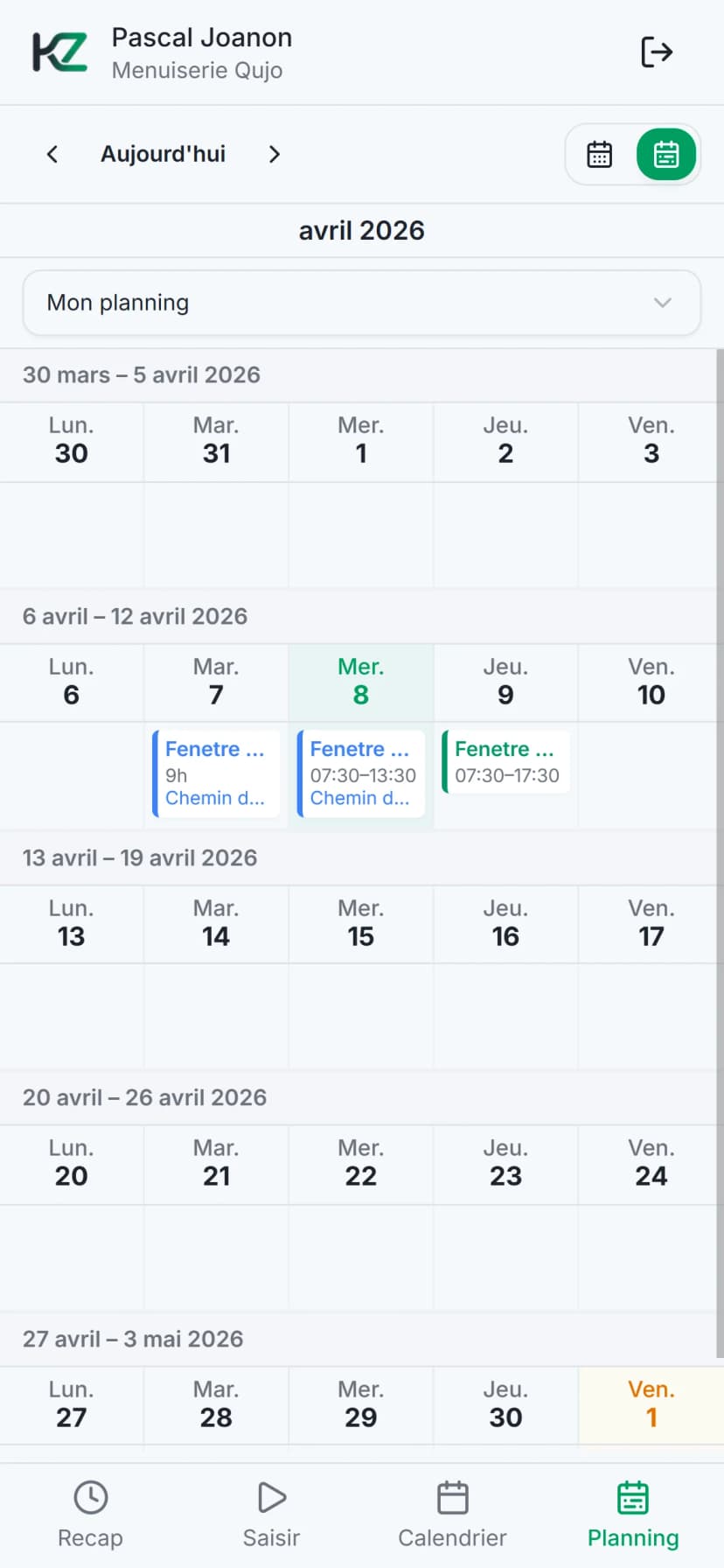Viewport: 724px width, 1568px height.
Task: Go to previous week with left chevron
Action: [52, 154]
